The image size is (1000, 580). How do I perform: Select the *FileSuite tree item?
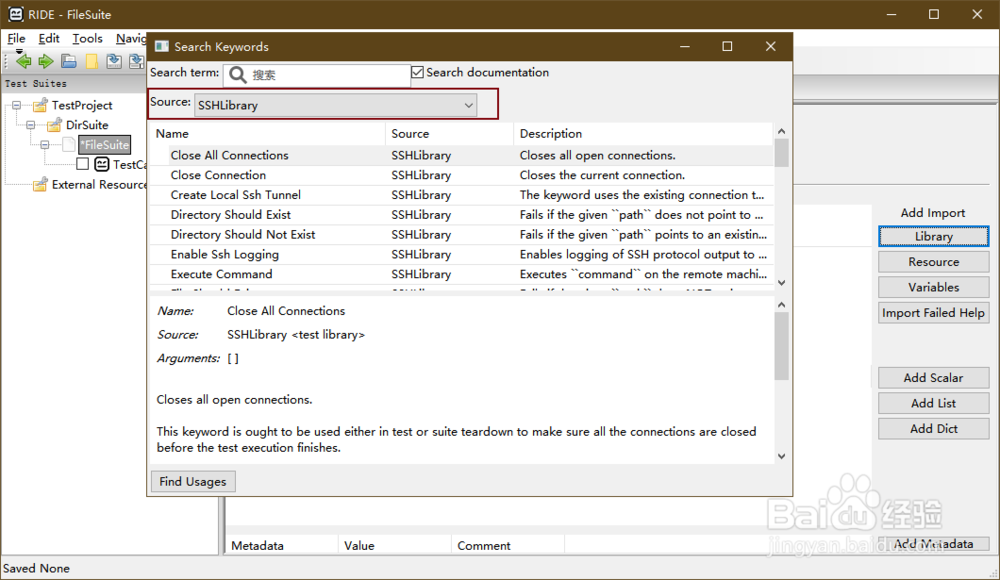pyautogui.click(x=105, y=145)
